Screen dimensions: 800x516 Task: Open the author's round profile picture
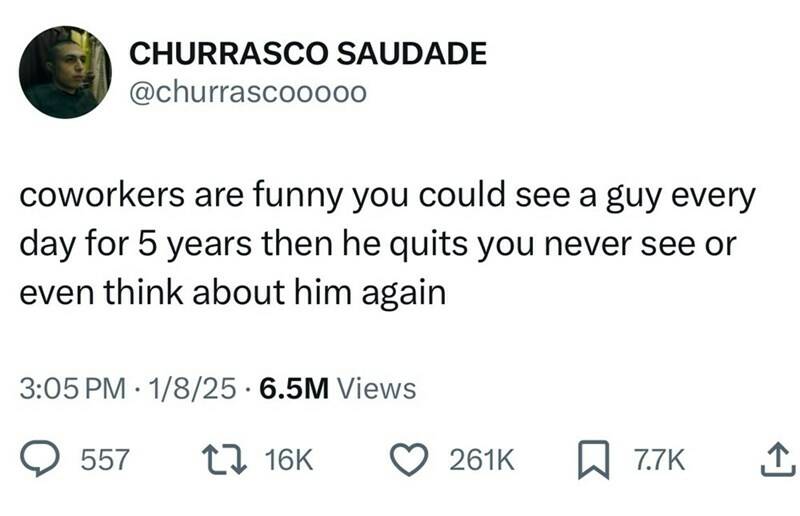(x=65, y=72)
